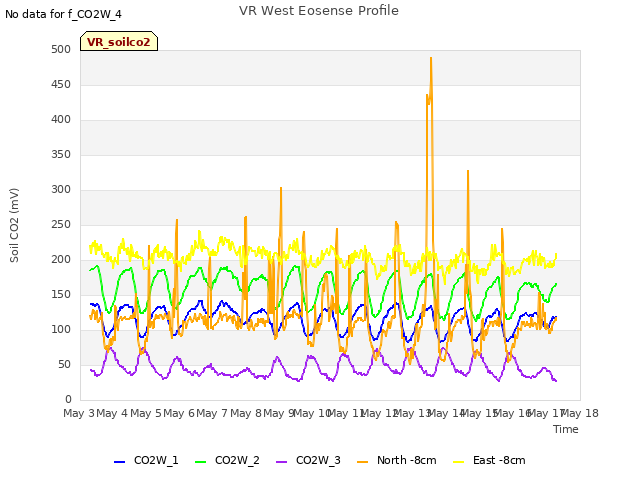This screenshot has height=480, width=640.
Task: Click the 250 y-axis tick label
Action: point(61,224)
